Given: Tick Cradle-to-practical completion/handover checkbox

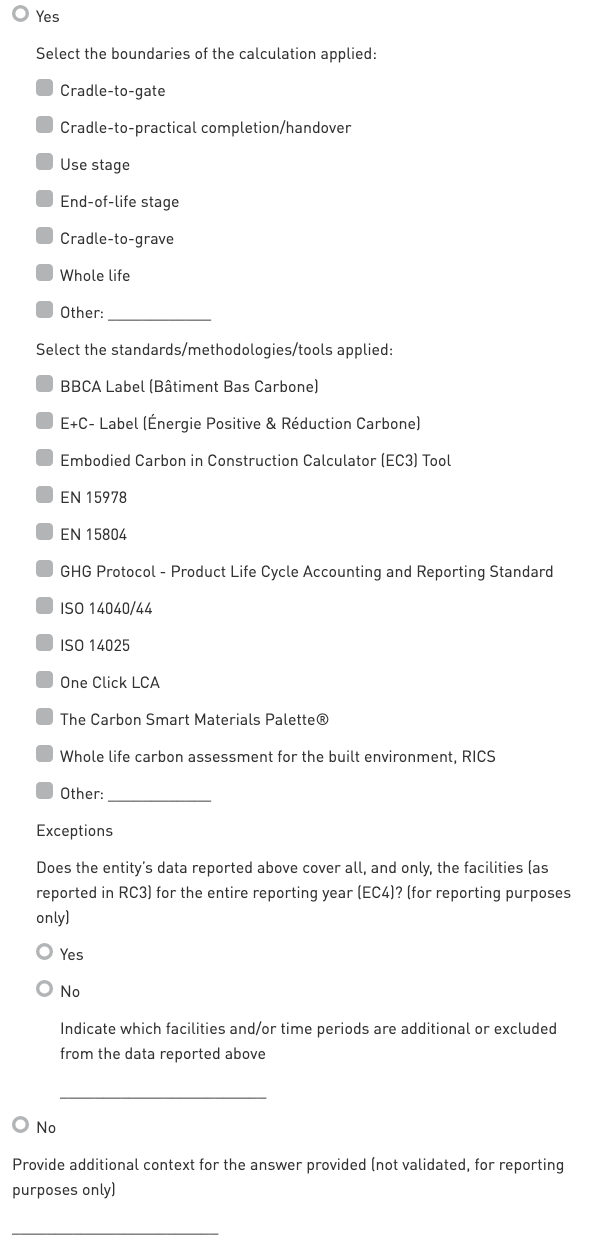Looking at the screenshot, I should pyautogui.click(x=44, y=126).
